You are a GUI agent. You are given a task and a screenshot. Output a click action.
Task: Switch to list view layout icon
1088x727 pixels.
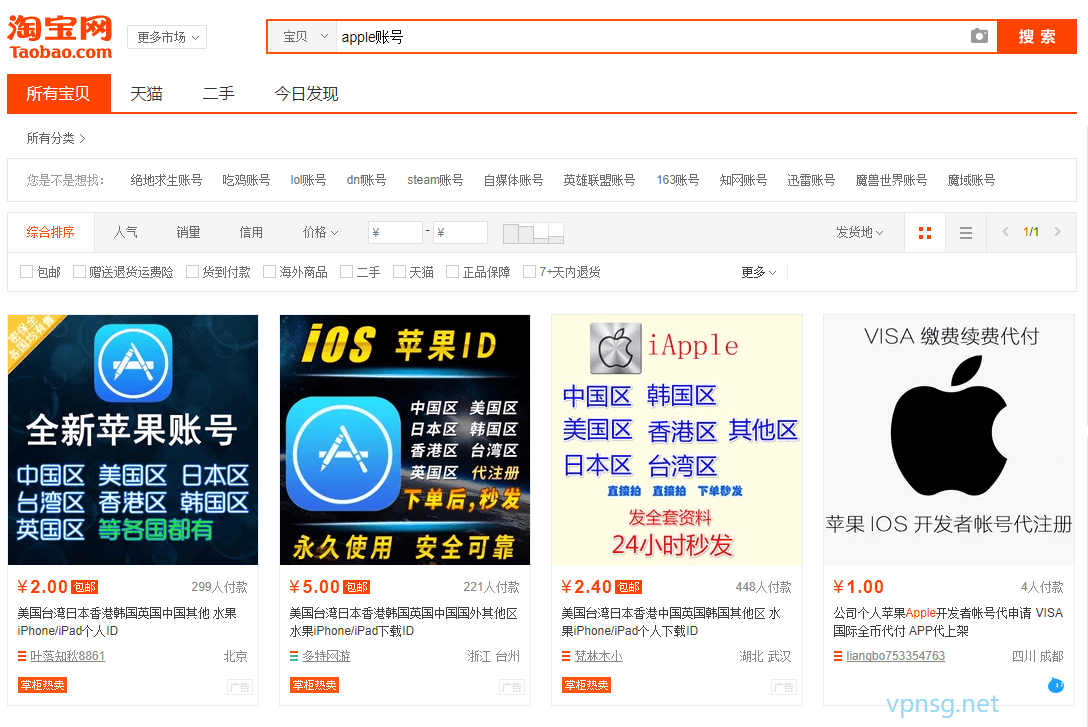pos(965,233)
